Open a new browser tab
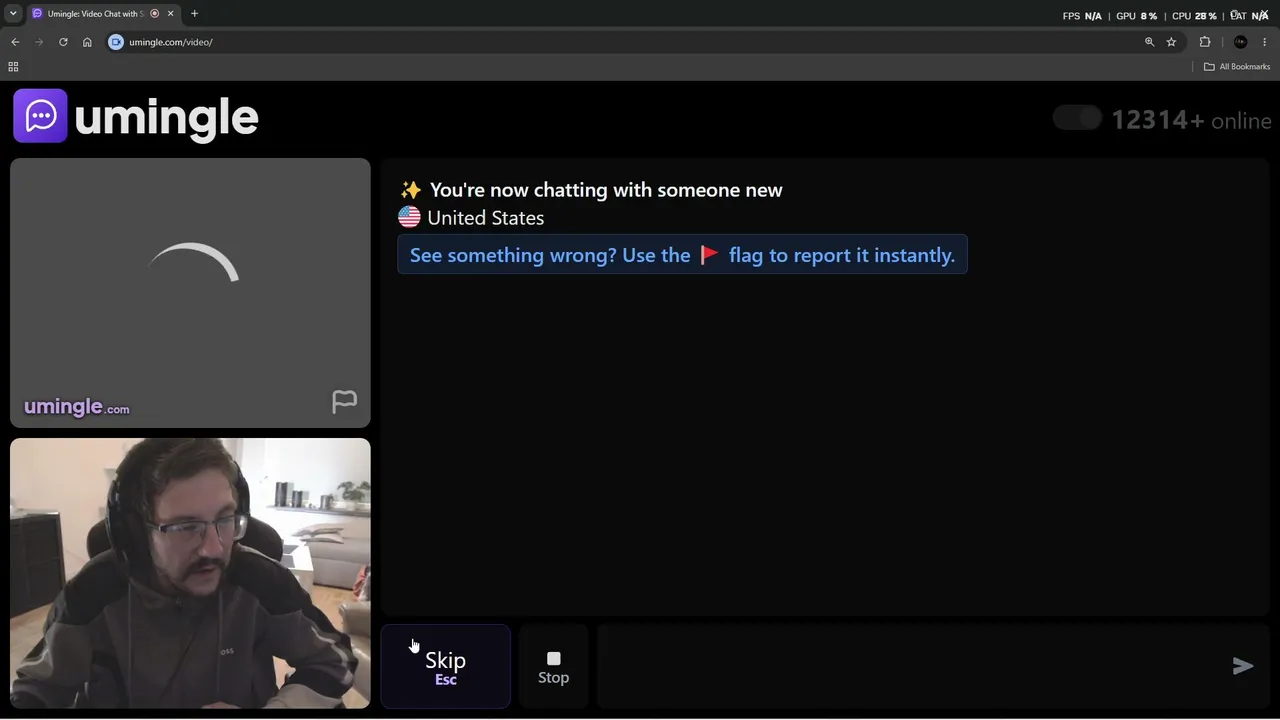 (x=194, y=14)
